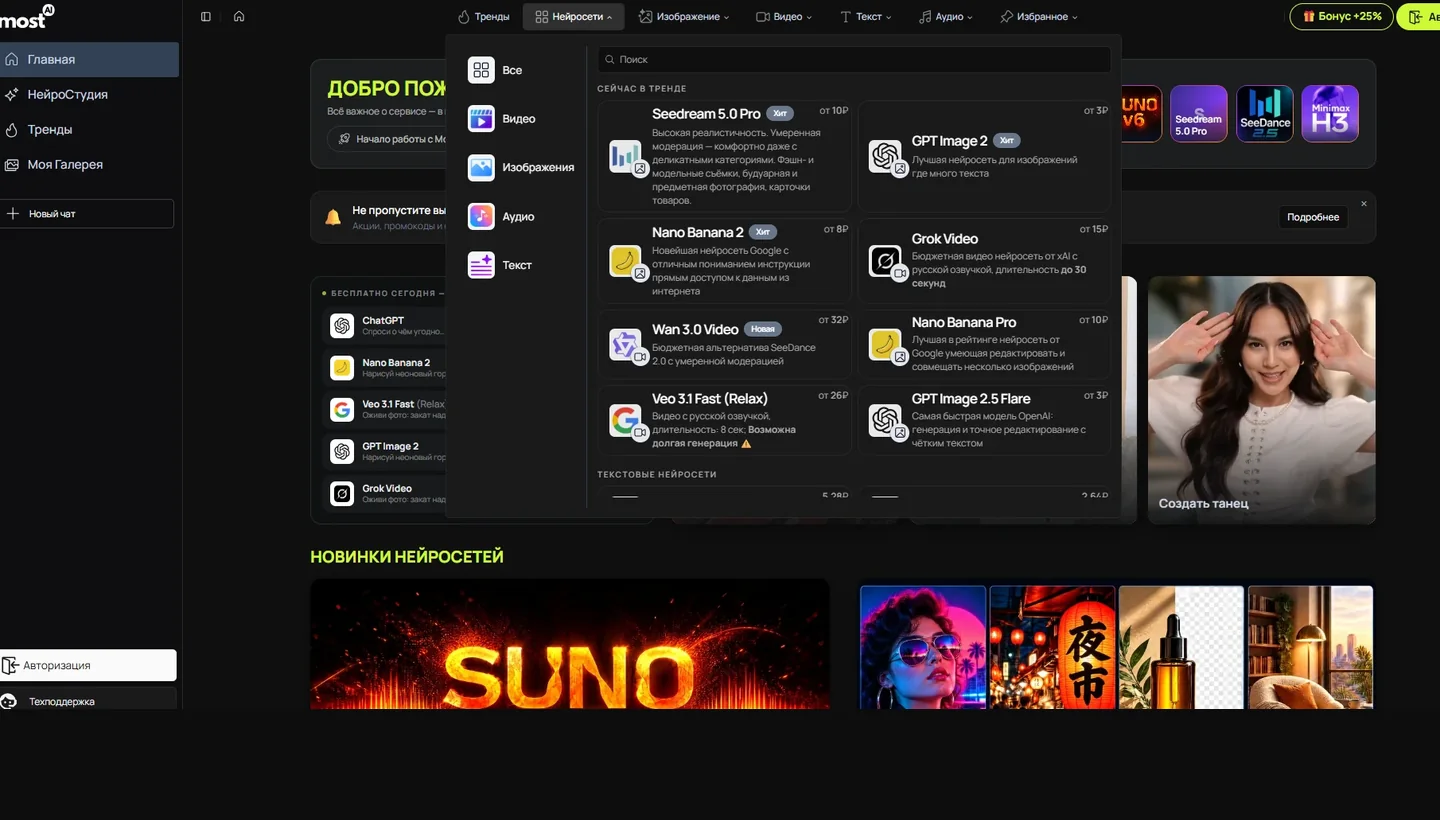Screen dimensions: 1440x820
Task: Click the most AI logo
Action: tap(27, 17)
